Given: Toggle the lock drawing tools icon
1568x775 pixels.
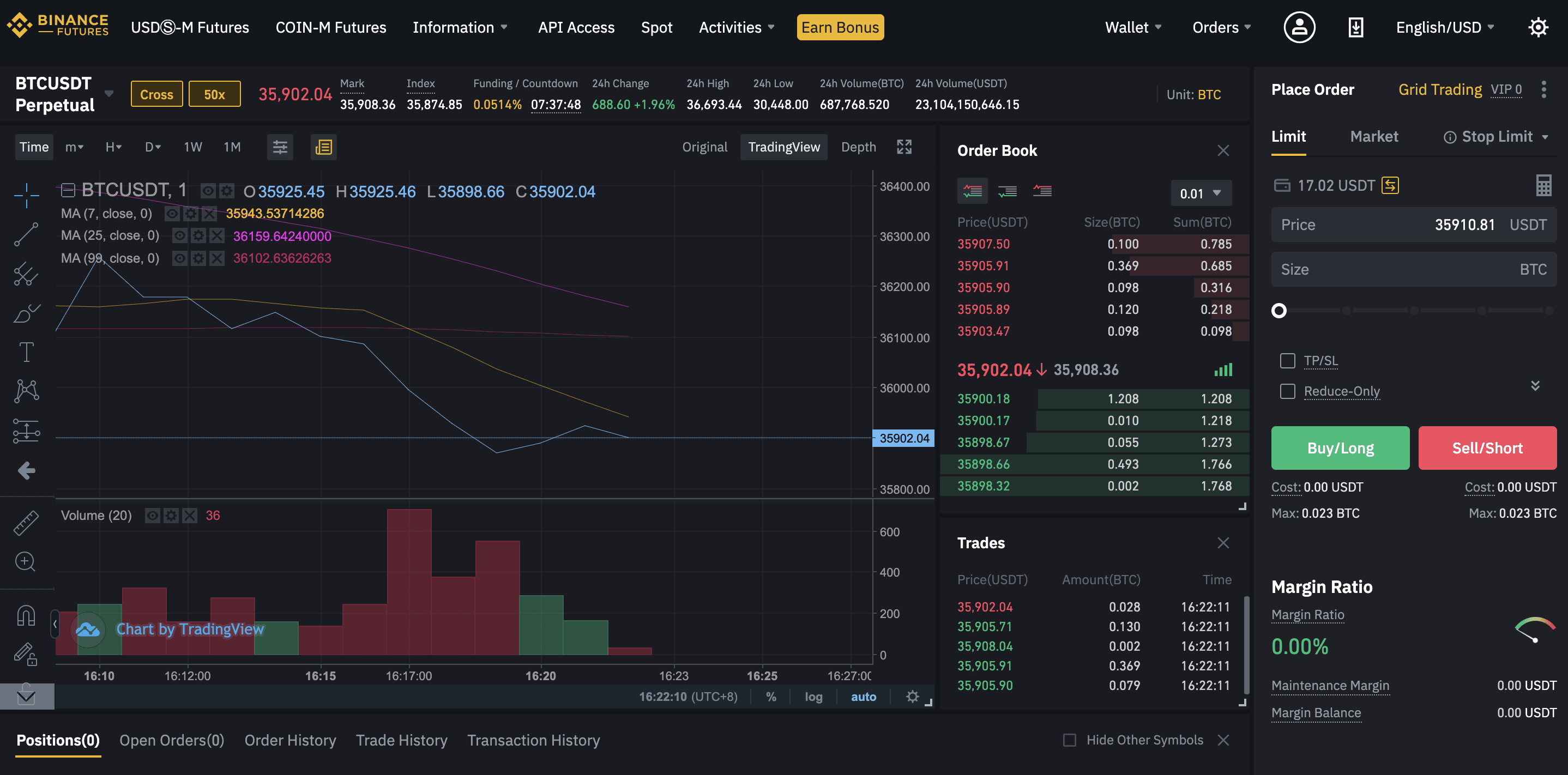Looking at the screenshot, I should [26, 655].
